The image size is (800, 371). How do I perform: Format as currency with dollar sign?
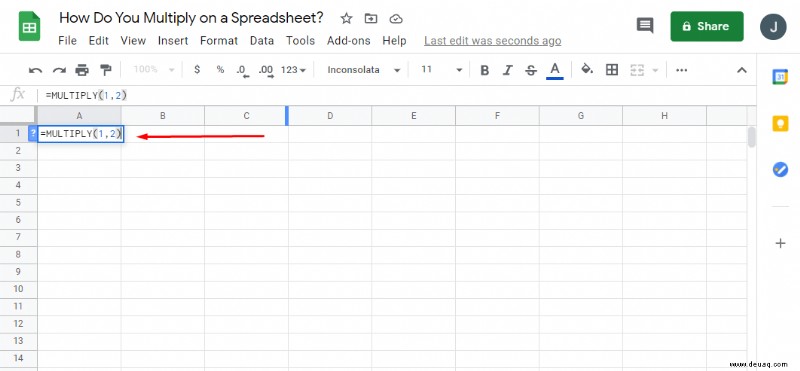click(197, 69)
